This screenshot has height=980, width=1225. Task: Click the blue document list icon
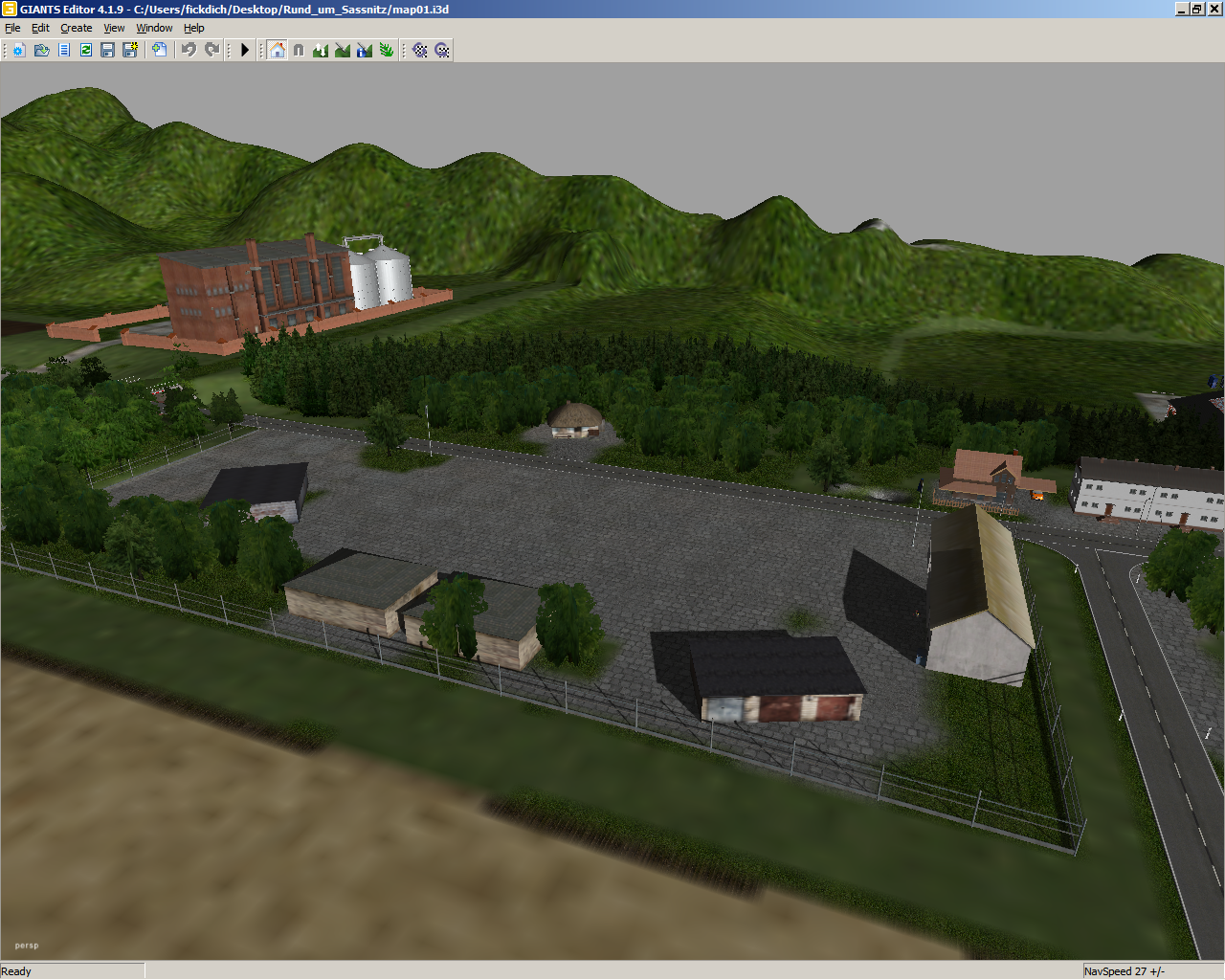[64, 50]
